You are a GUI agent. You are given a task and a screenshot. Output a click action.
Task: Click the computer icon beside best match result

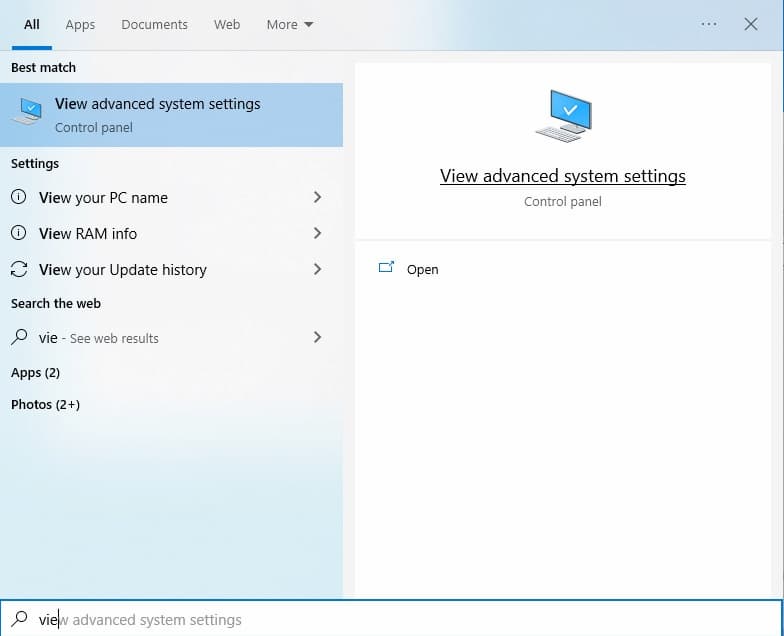click(27, 114)
